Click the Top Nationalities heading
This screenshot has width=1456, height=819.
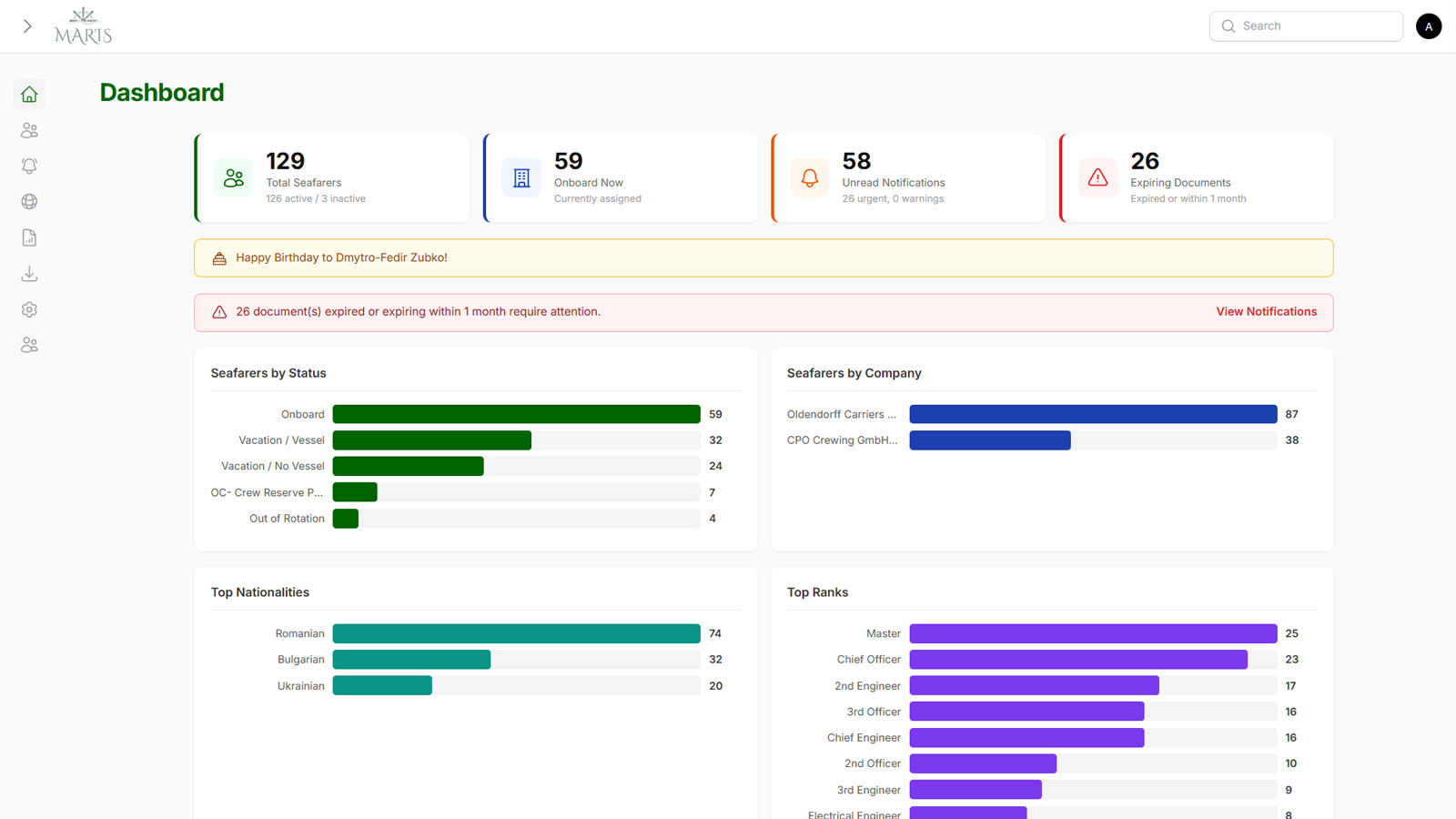coord(260,592)
